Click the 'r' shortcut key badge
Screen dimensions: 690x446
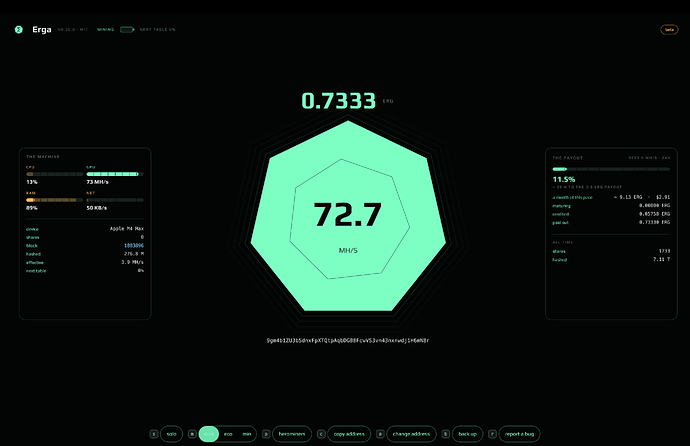tap(492, 434)
